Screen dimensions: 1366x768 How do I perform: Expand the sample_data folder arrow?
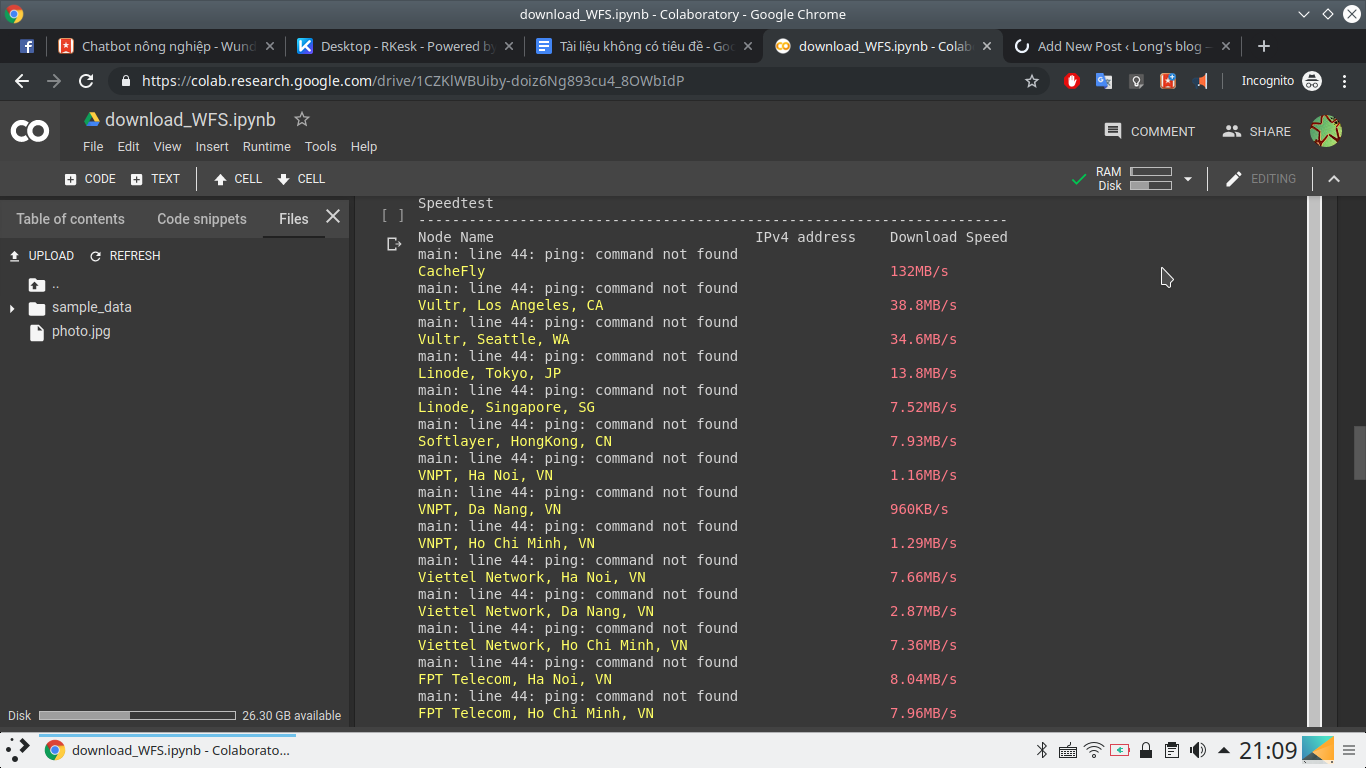pyautogui.click(x=12, y=308)
